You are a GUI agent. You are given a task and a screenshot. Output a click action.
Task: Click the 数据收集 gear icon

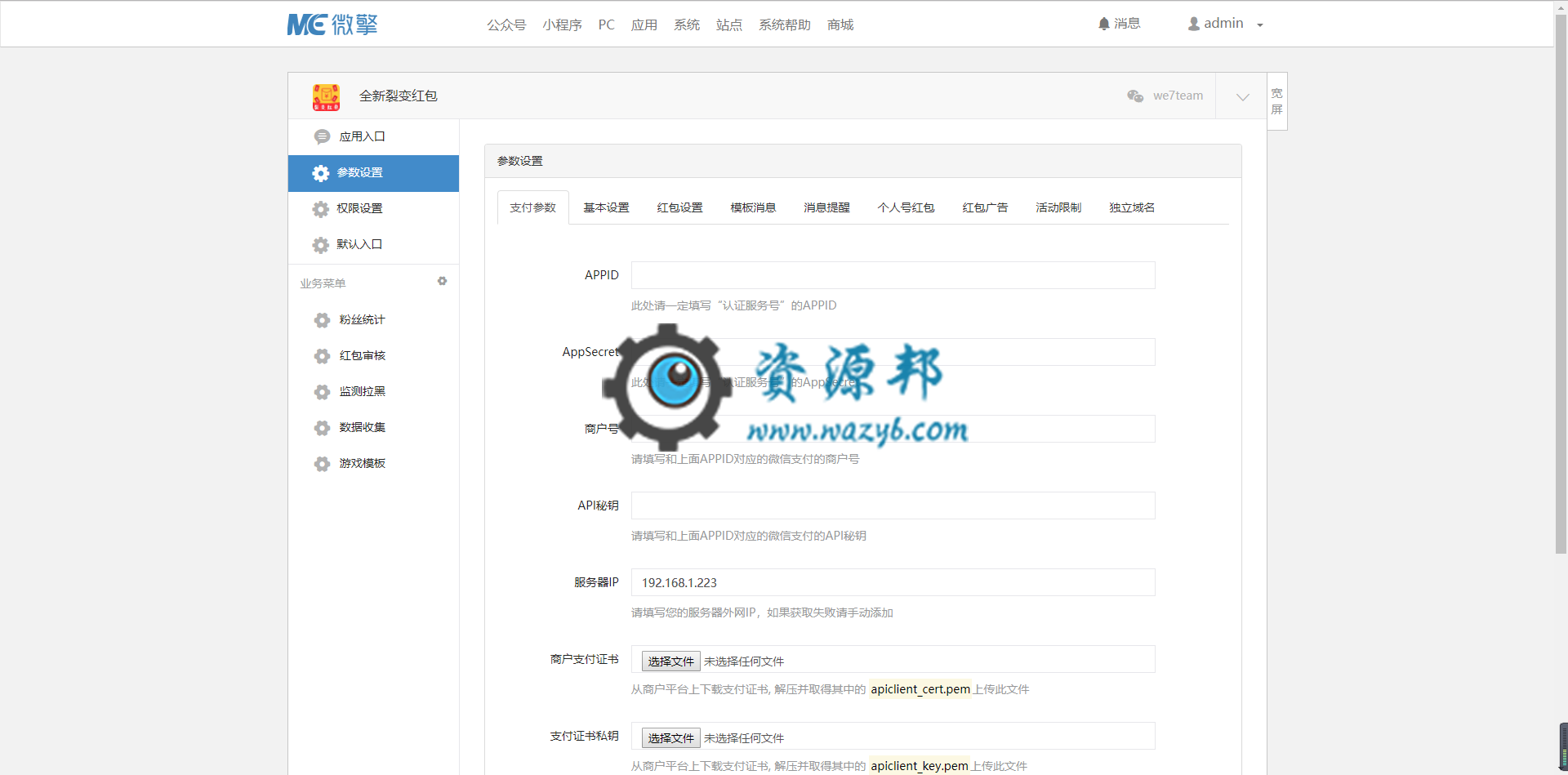(x=322, y=428)
